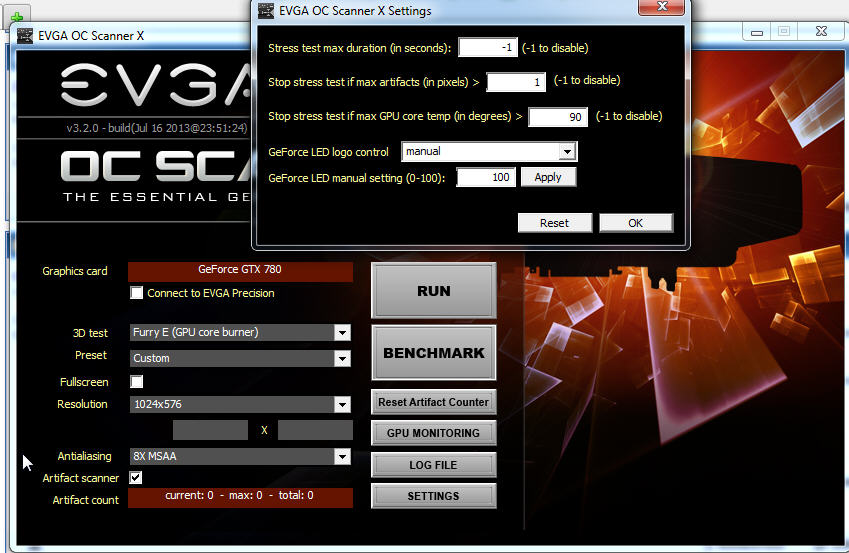Toggle the Fullscreen checkbox

(x=136, y=382)
